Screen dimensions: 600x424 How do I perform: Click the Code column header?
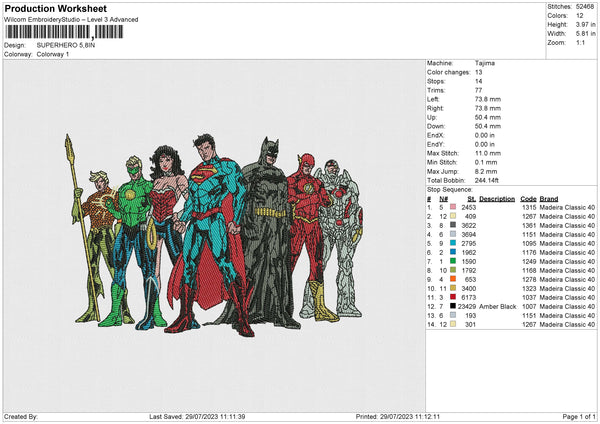coord(528,197)
